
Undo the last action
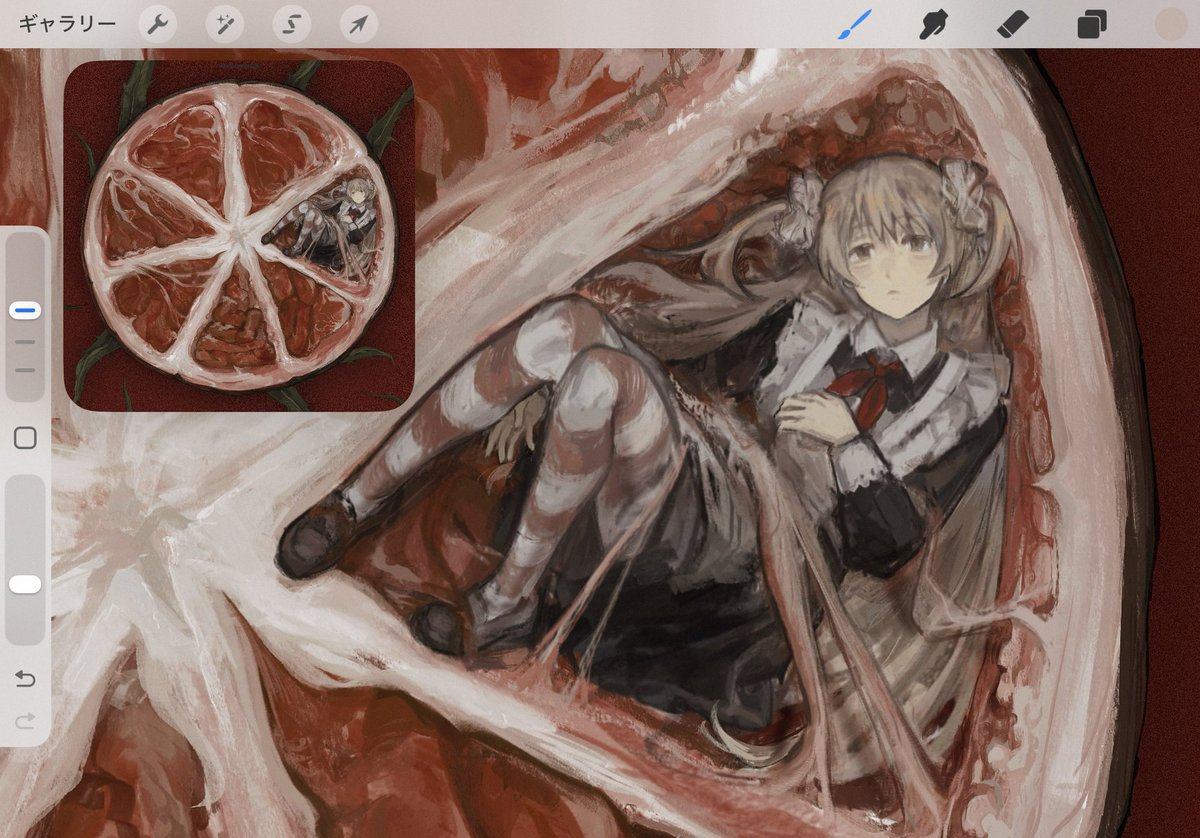tap(25, 680)
